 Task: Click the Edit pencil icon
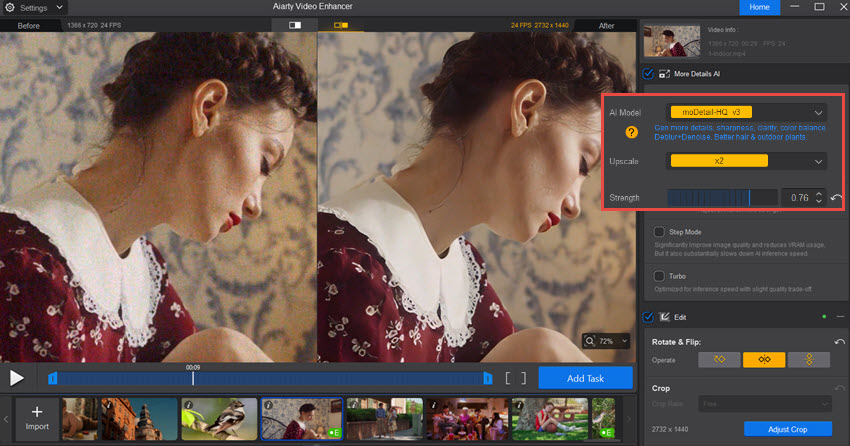tap(664, 317)
